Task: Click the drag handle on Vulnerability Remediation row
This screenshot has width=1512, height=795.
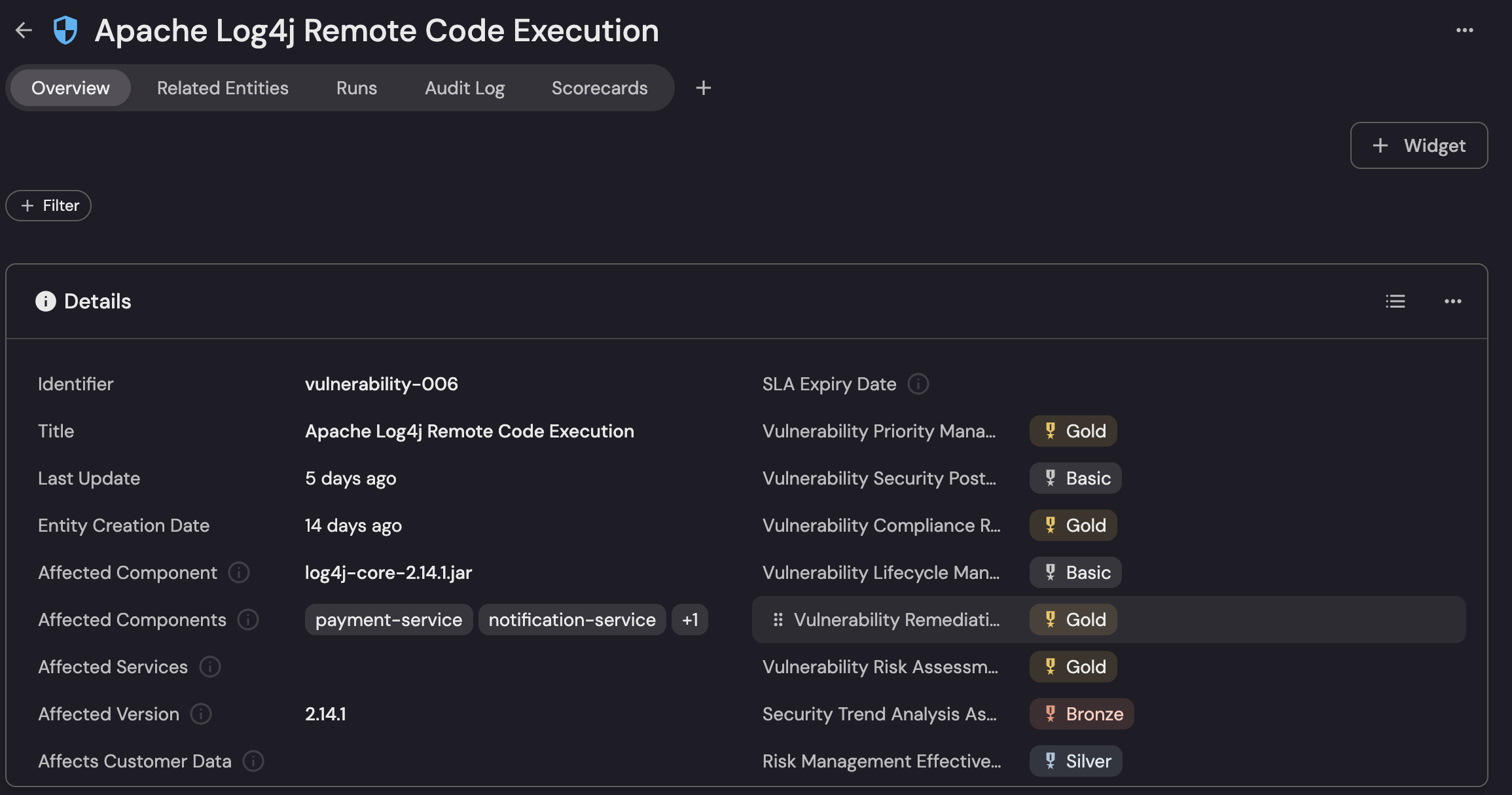Action: coord(778,619)
